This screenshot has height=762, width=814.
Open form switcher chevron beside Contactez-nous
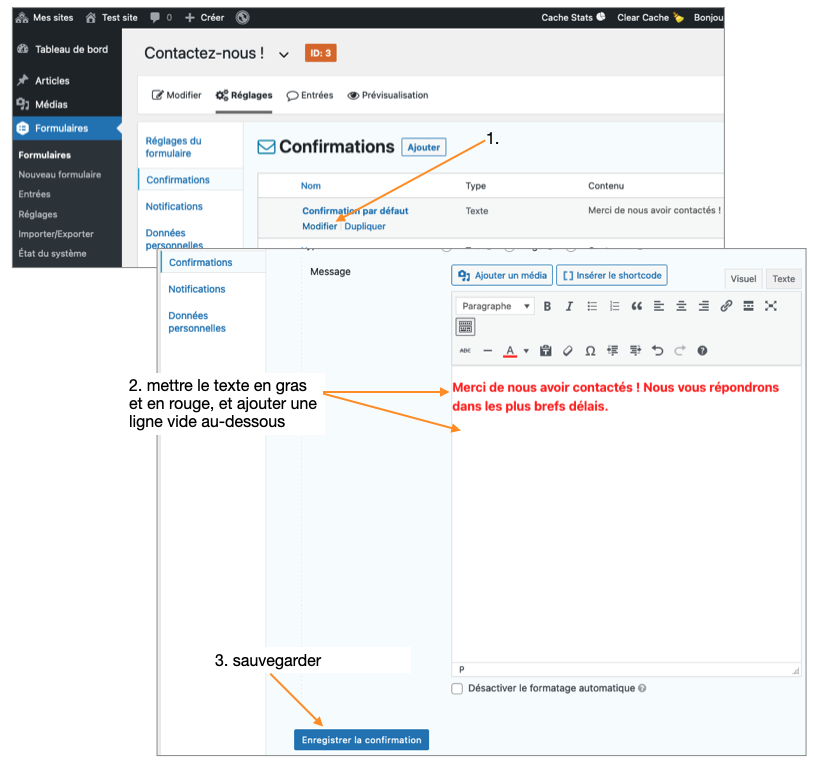284,54
